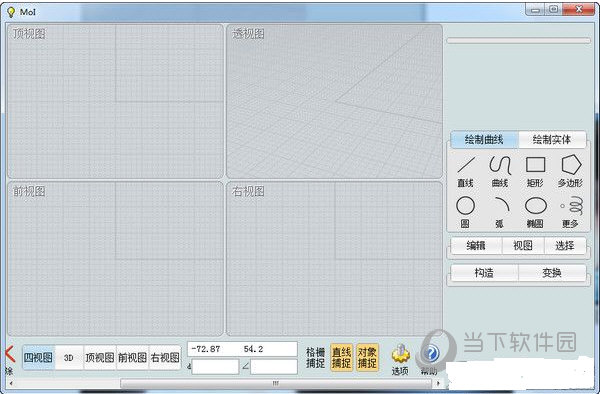This screenshot has height=394, width=600.
Task: Select the 多边形 polygon tool
Action: [571, 171]
